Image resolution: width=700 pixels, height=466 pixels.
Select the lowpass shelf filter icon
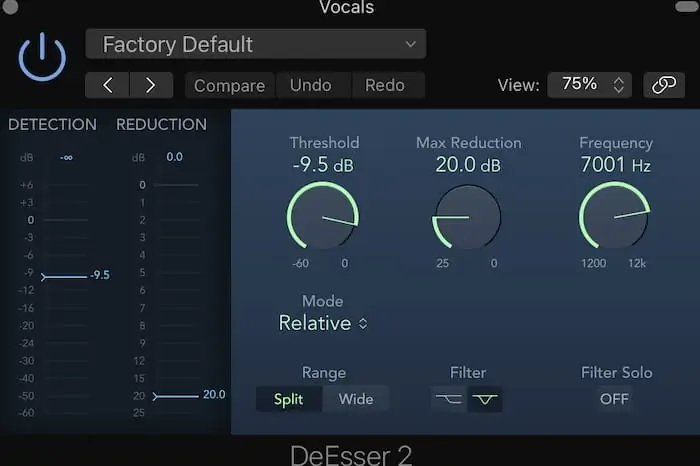pyautogui.click(x=449, y=399)
